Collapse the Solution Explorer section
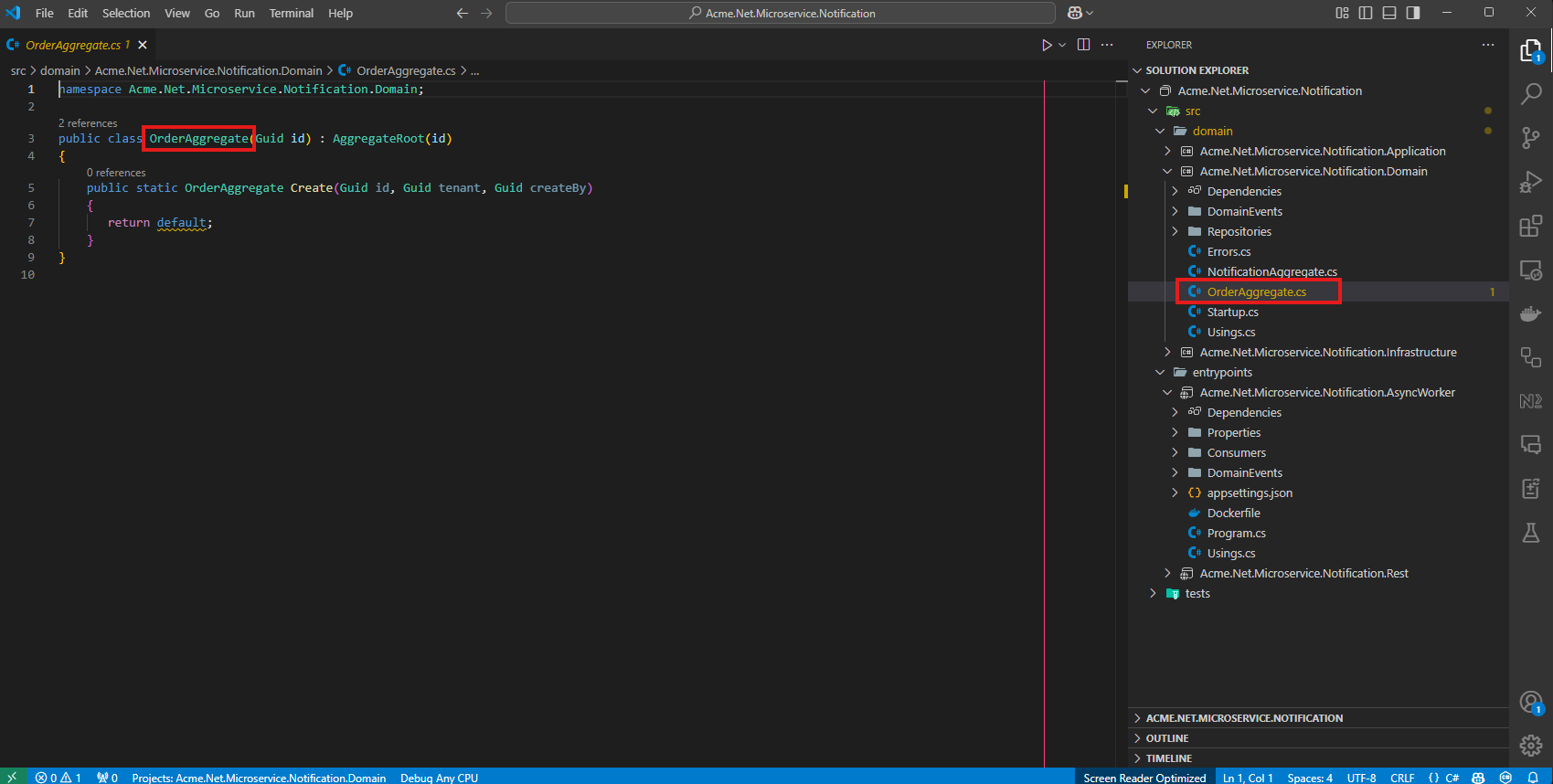Screen dimensions: 1553x784 (x=1138, y=70)
